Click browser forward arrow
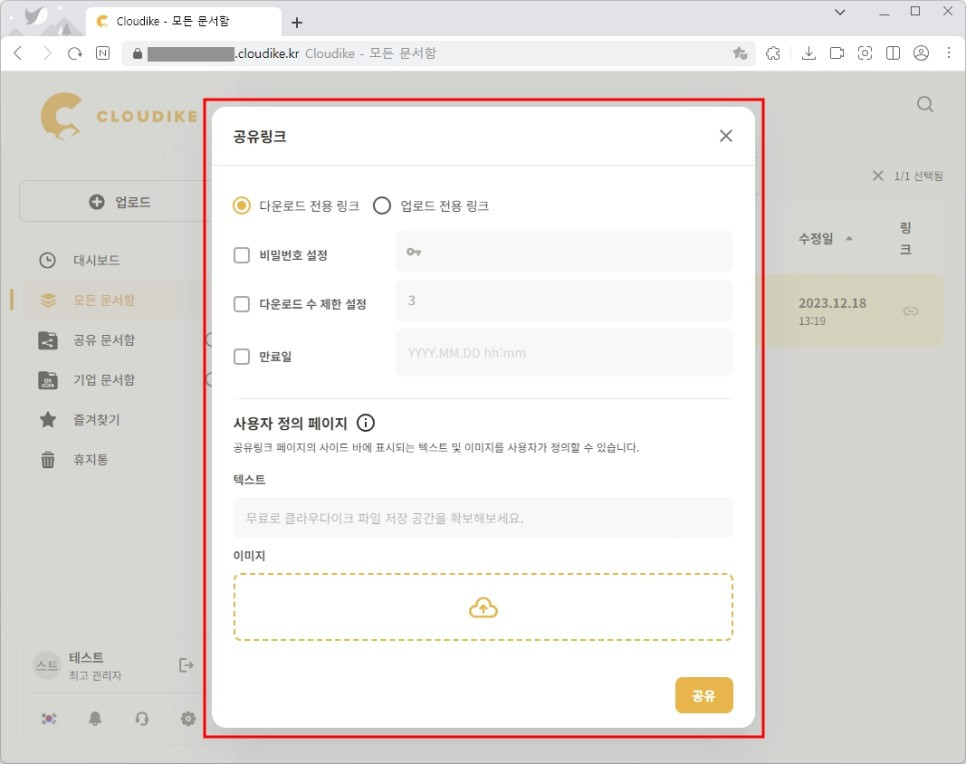This screenshot has width=966, height=764. click(47, 54)
